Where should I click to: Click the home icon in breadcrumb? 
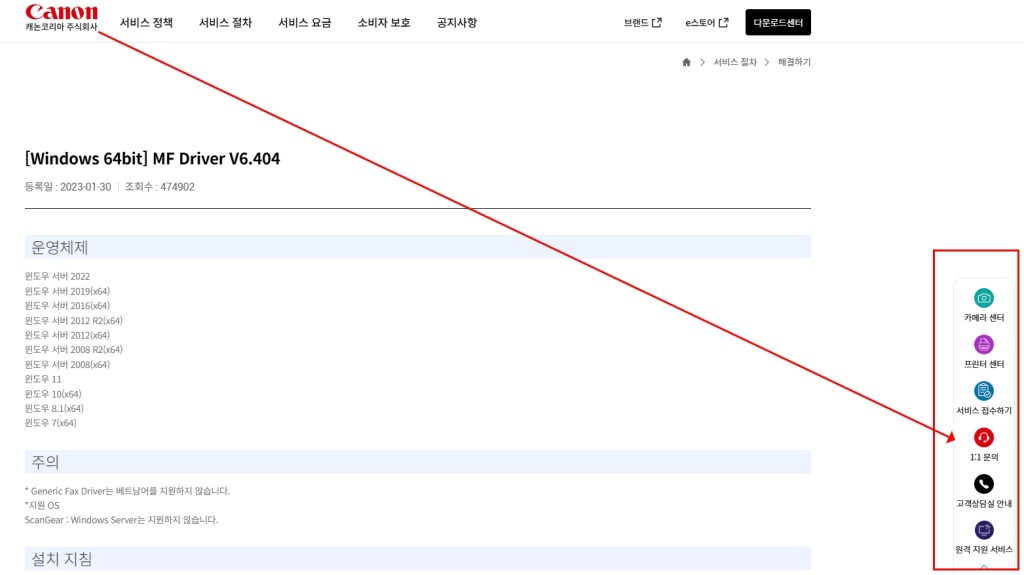[686, 62]
